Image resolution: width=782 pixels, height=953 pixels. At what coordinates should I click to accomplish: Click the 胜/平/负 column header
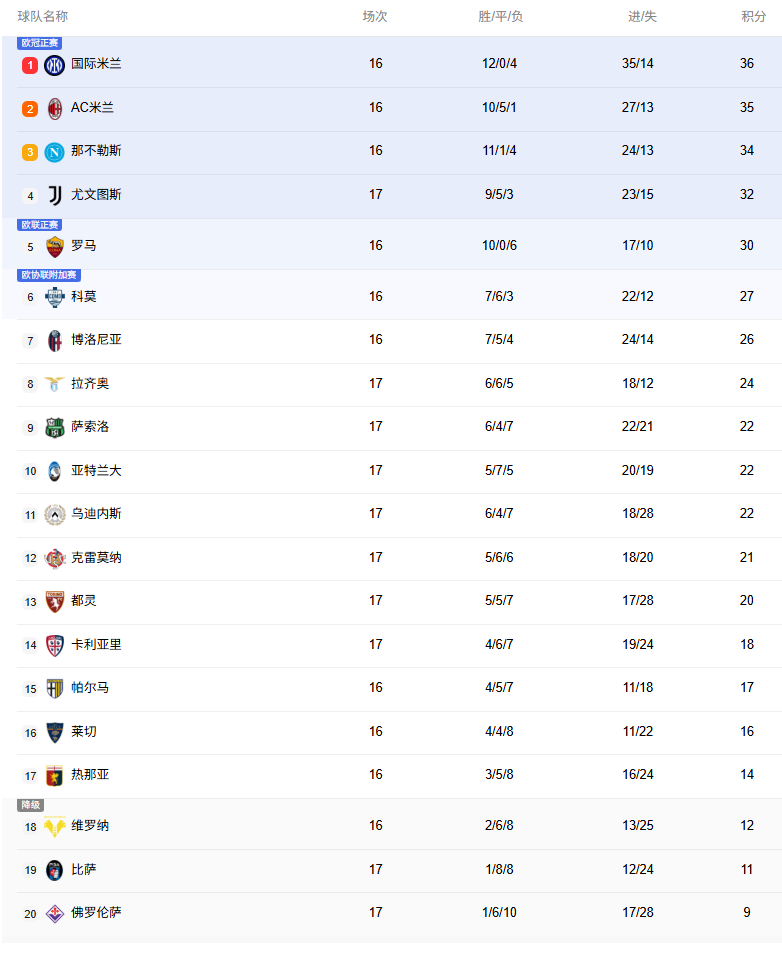coord(500,17)
